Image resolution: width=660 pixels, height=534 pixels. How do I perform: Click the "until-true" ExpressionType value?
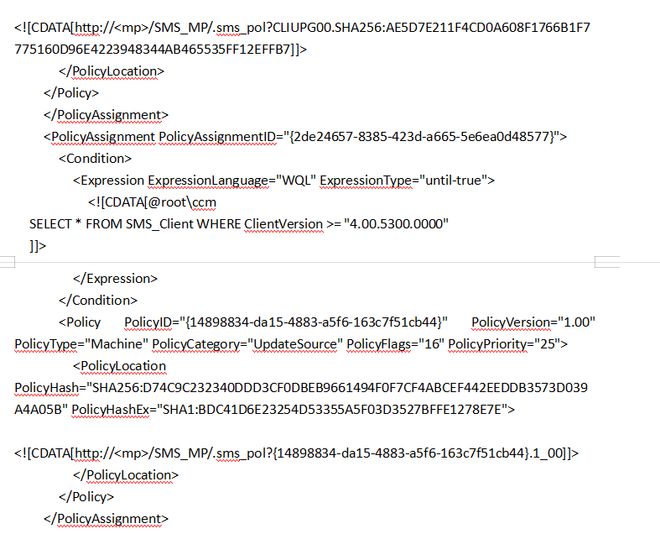pyautogui.click(x=451, y=180)
